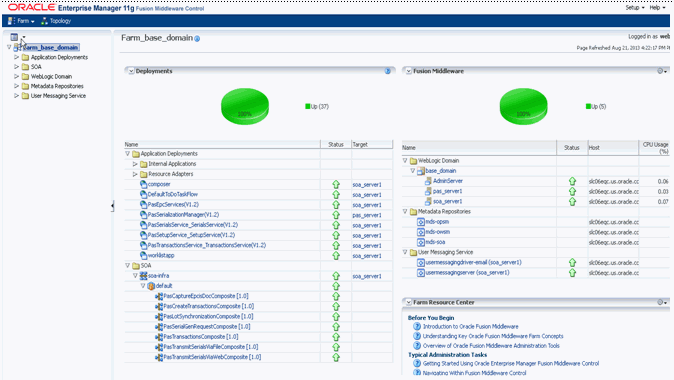Open the PasSerializationManager(V1.2) deployment
This screenshot has height=380, width=674.
[184, 215]
